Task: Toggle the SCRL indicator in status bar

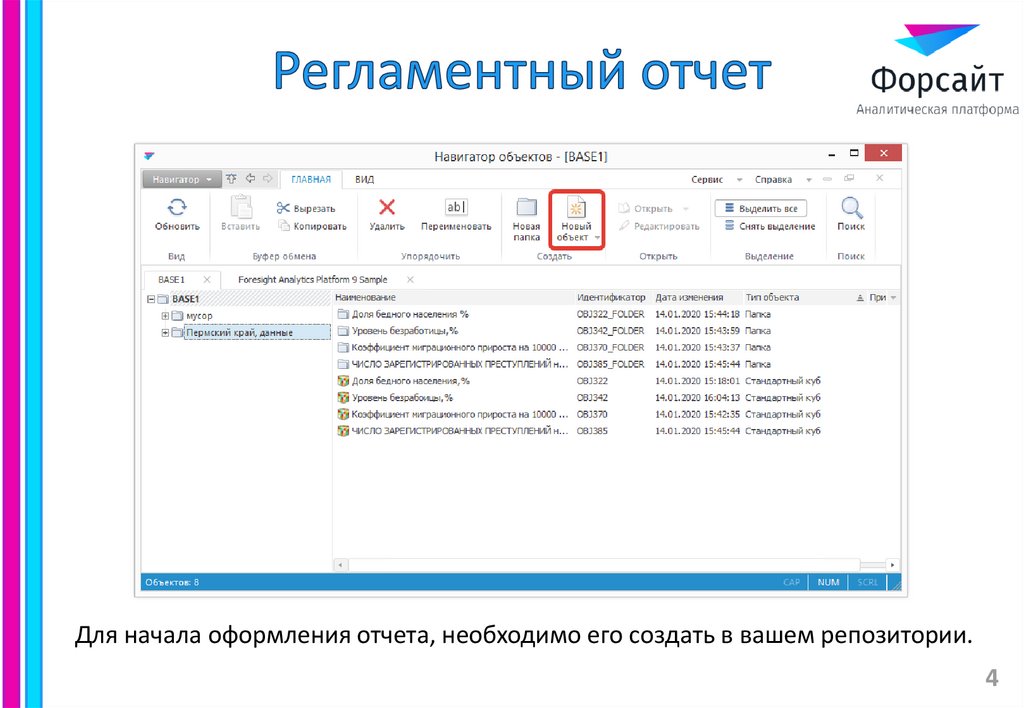Action: (x=866, y=581)
